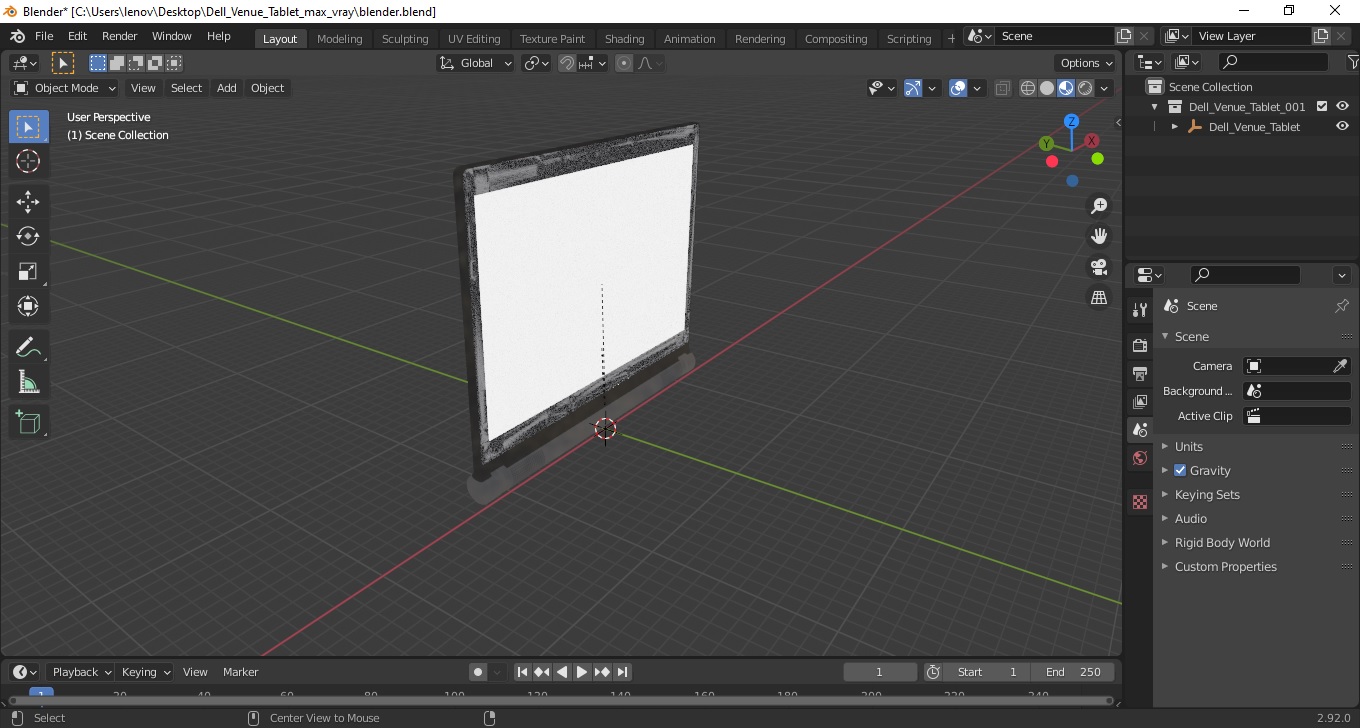Open the Global transform orientation dropdown

pyautogui.click(x=476, y=63)
